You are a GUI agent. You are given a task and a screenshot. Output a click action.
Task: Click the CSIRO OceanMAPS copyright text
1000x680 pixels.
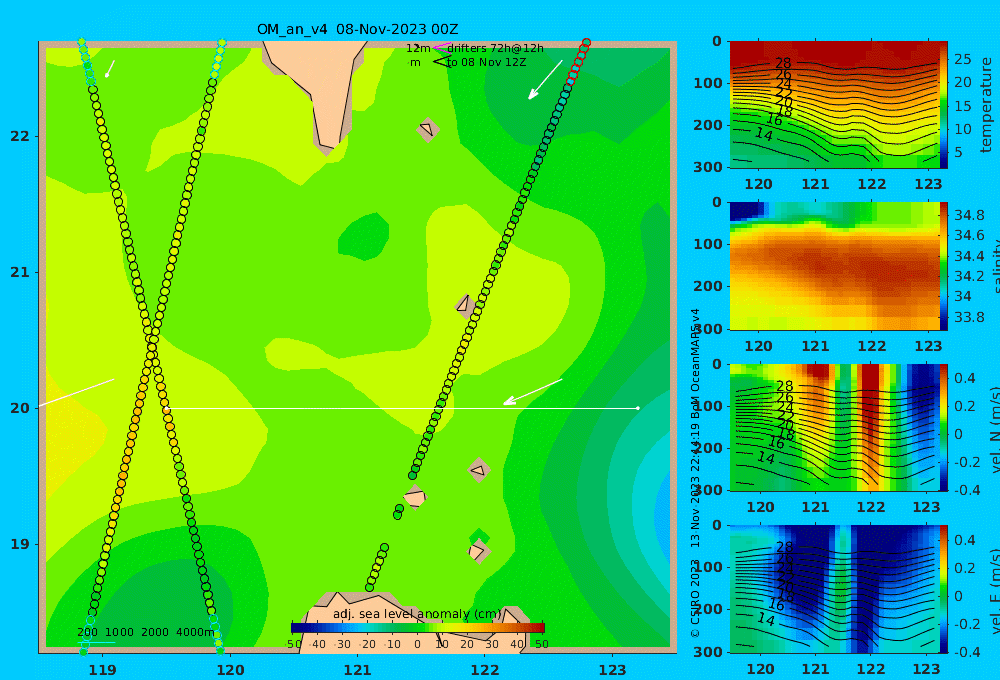(696, 473)
